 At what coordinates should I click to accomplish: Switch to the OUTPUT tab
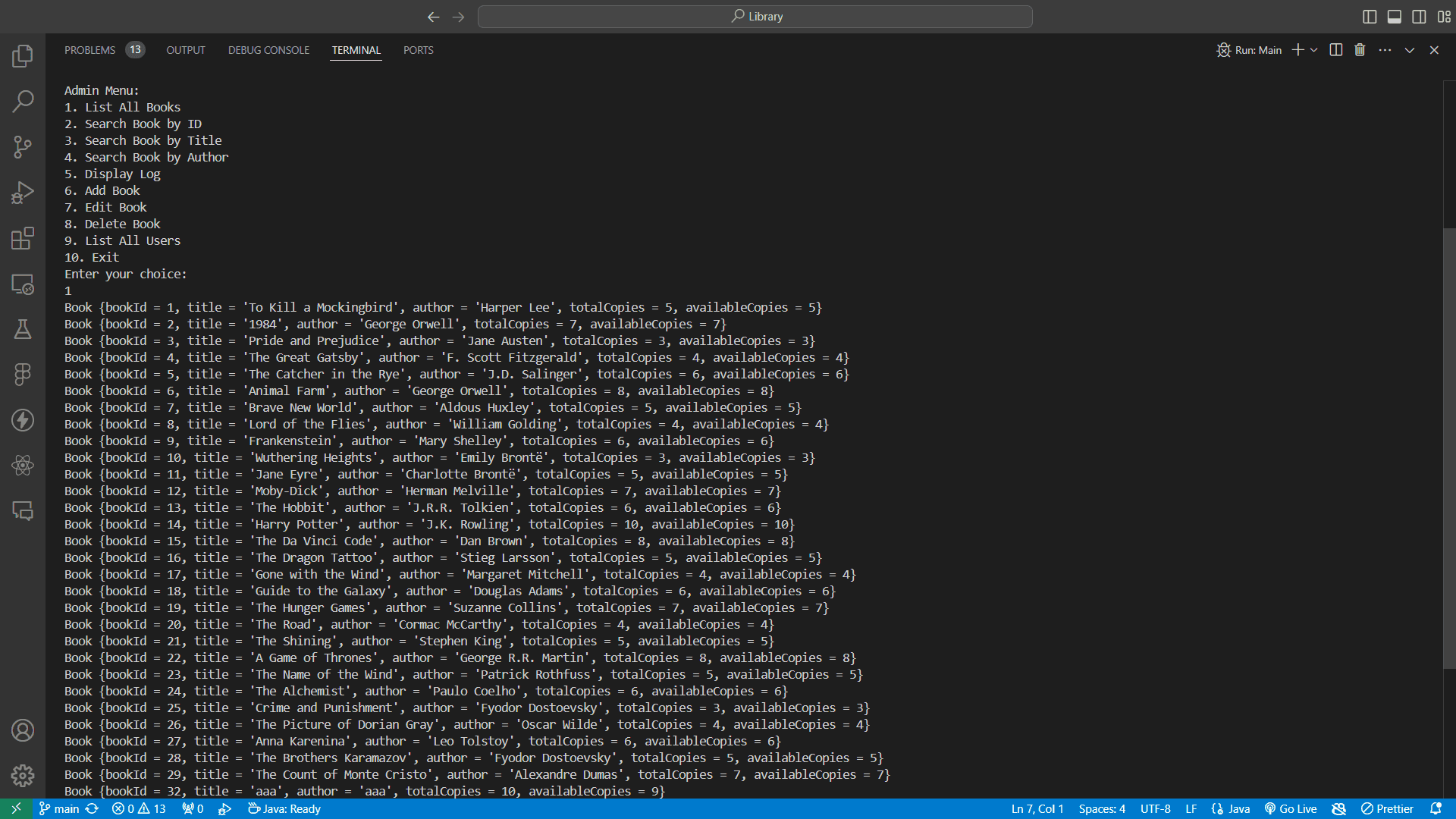[186, 50]
